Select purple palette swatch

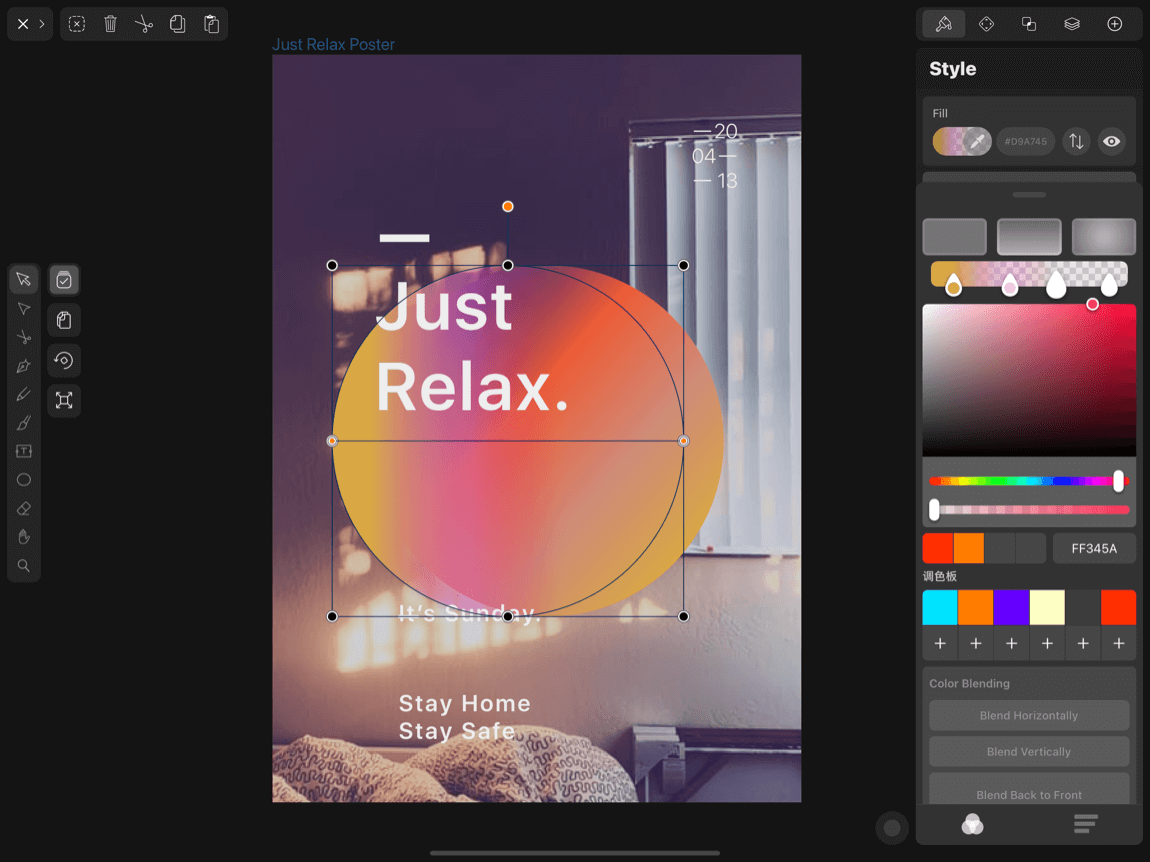1011,607
